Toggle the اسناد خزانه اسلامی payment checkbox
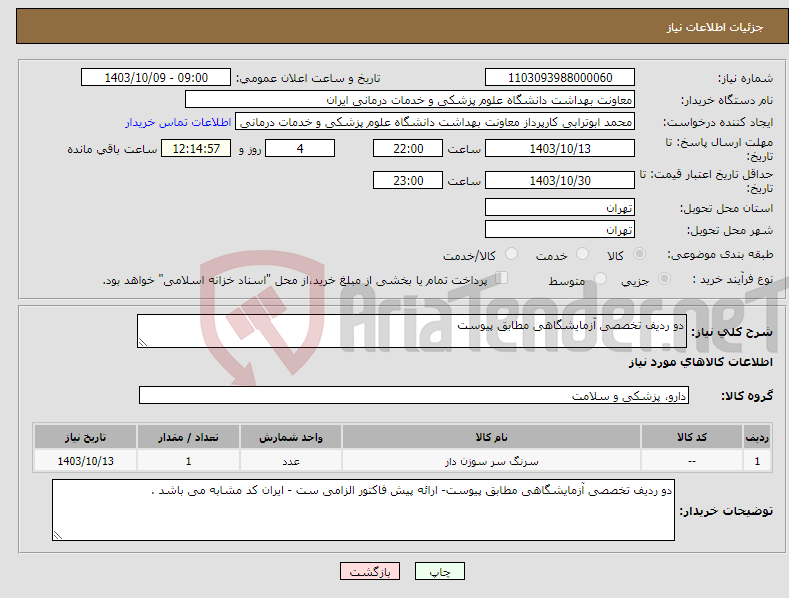This screenshot has width=789, height=598. (x=501, y=278)
